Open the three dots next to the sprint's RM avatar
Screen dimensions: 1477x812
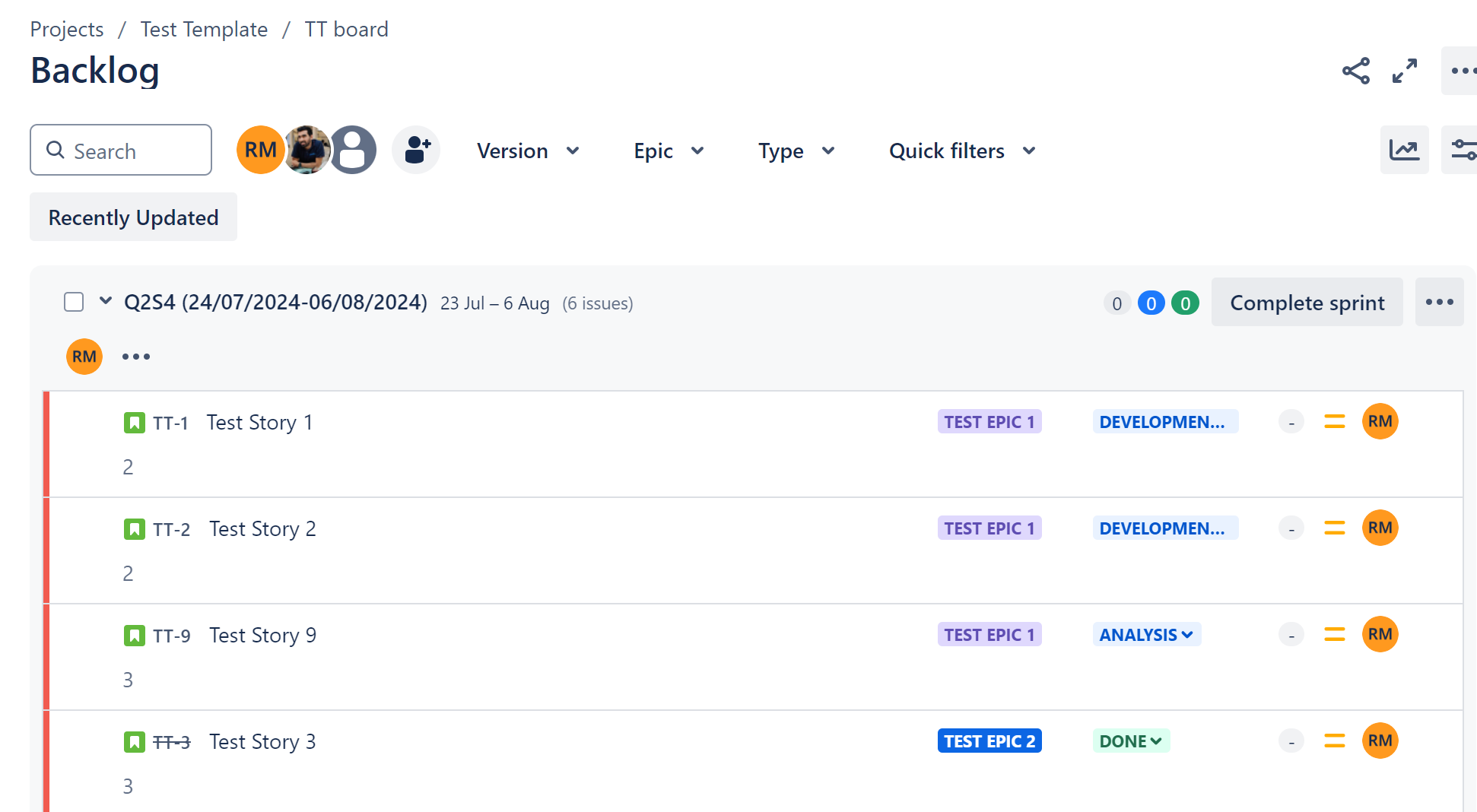[x=136, y=357]
